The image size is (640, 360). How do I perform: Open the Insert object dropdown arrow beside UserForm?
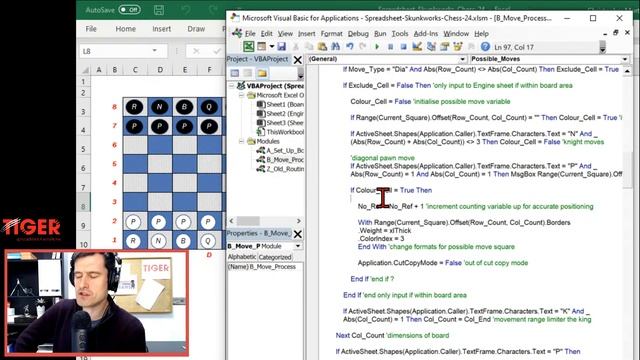click(271, 47)
